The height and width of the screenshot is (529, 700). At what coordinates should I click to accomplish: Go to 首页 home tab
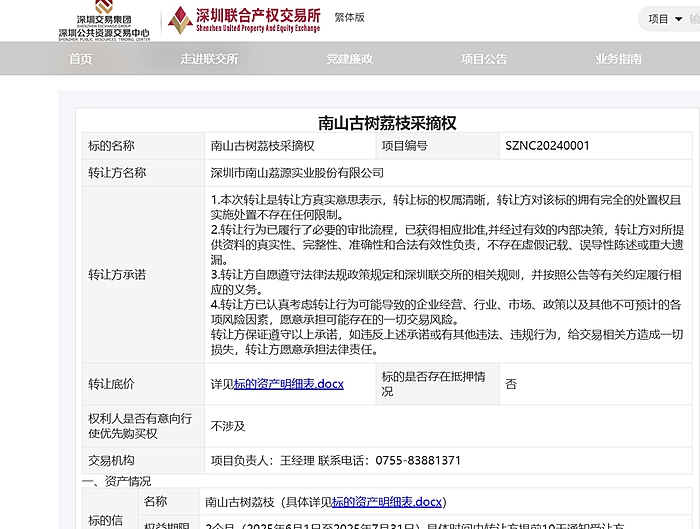click(80, 59)
